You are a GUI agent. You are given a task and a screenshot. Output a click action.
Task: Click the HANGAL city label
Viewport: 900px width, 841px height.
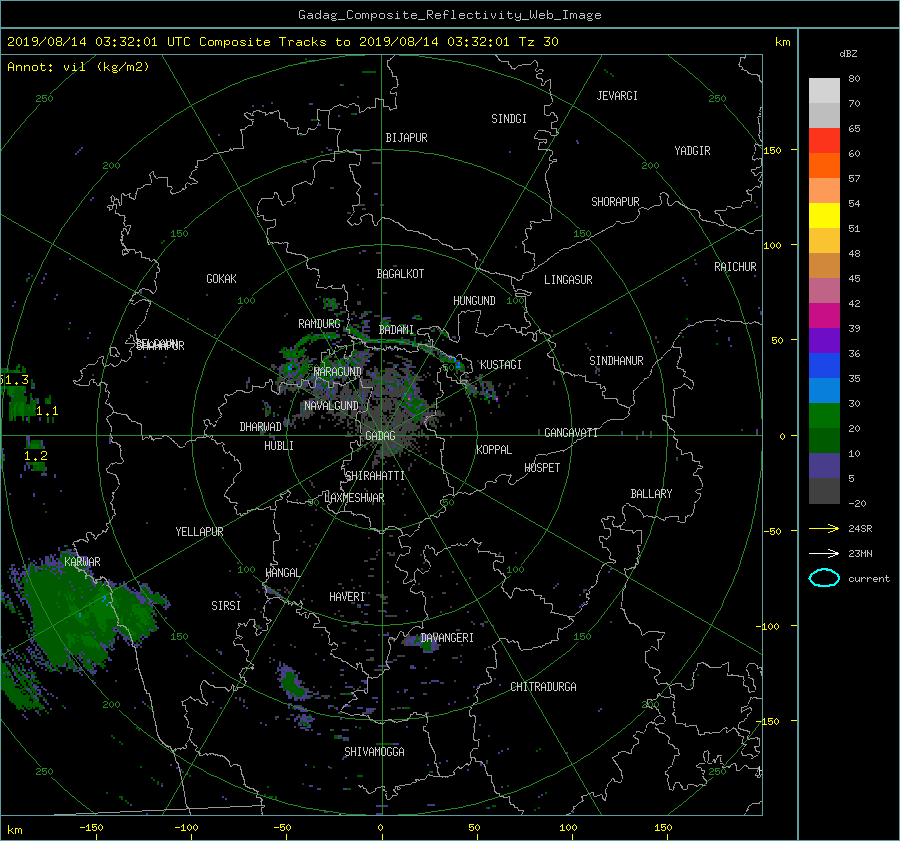click(x=282, y=573)
